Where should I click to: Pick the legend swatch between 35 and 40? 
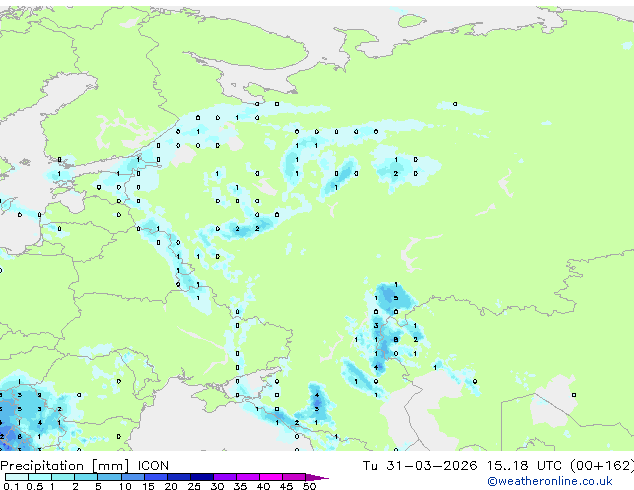tap(247, 477)
